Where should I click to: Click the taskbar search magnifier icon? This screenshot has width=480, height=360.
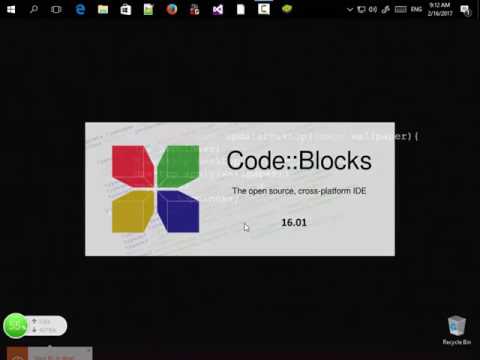34,9
